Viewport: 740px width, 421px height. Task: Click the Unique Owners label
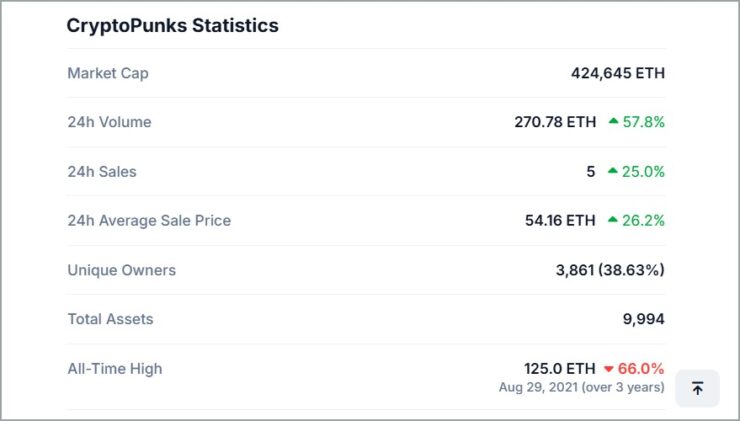(x=122, y=270)
